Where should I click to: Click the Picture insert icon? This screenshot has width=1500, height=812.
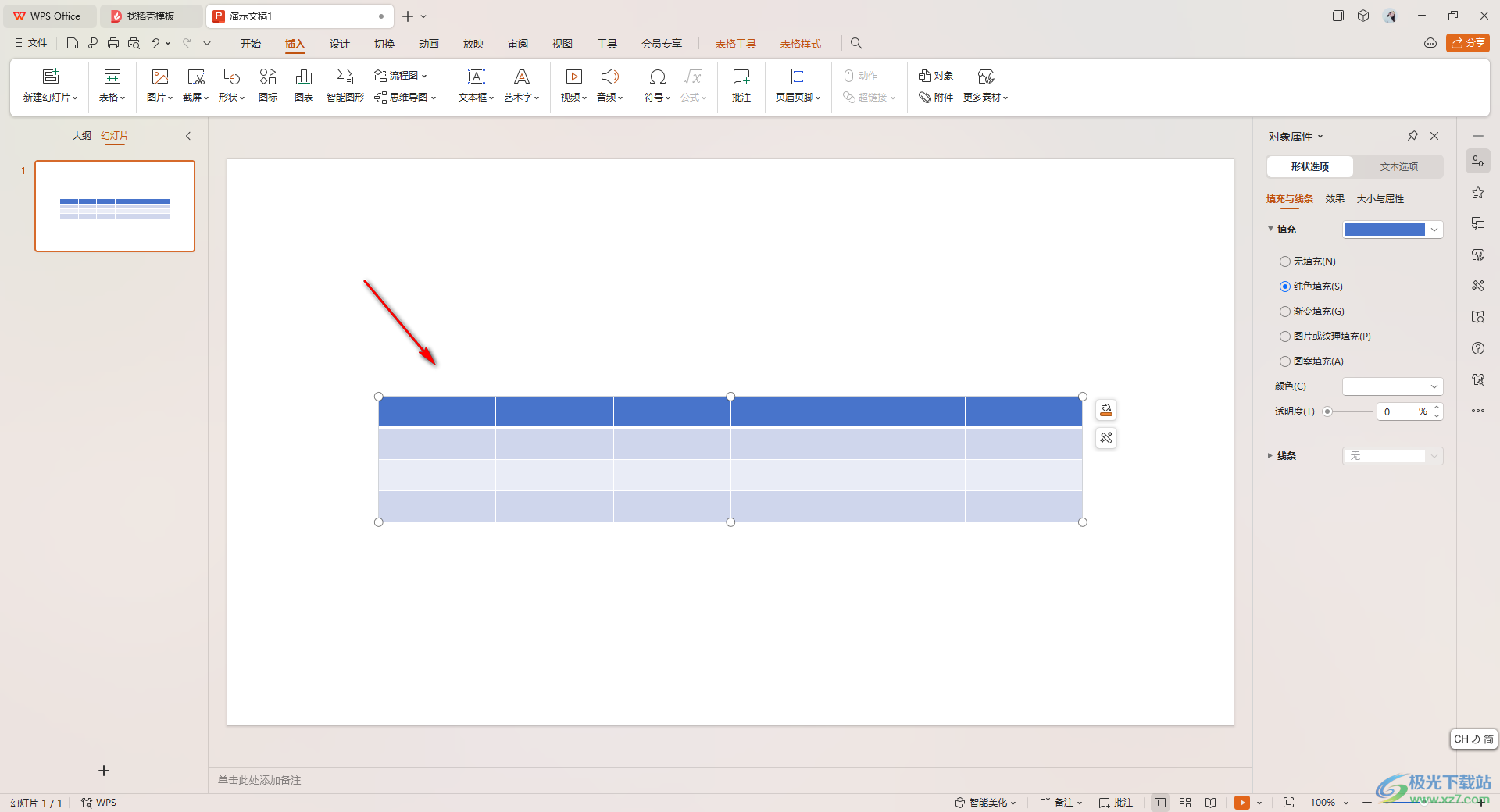click(x=160, y=77)
